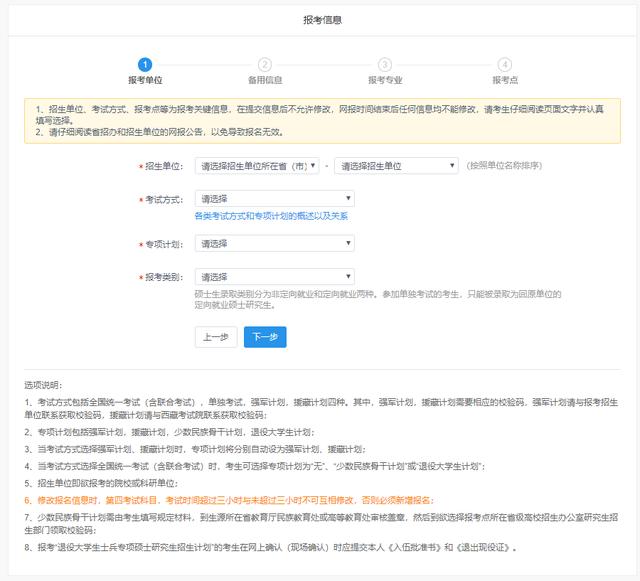
Task: Click notice line 2 请仔细阅读省招办
Action: tap(159, 132)
